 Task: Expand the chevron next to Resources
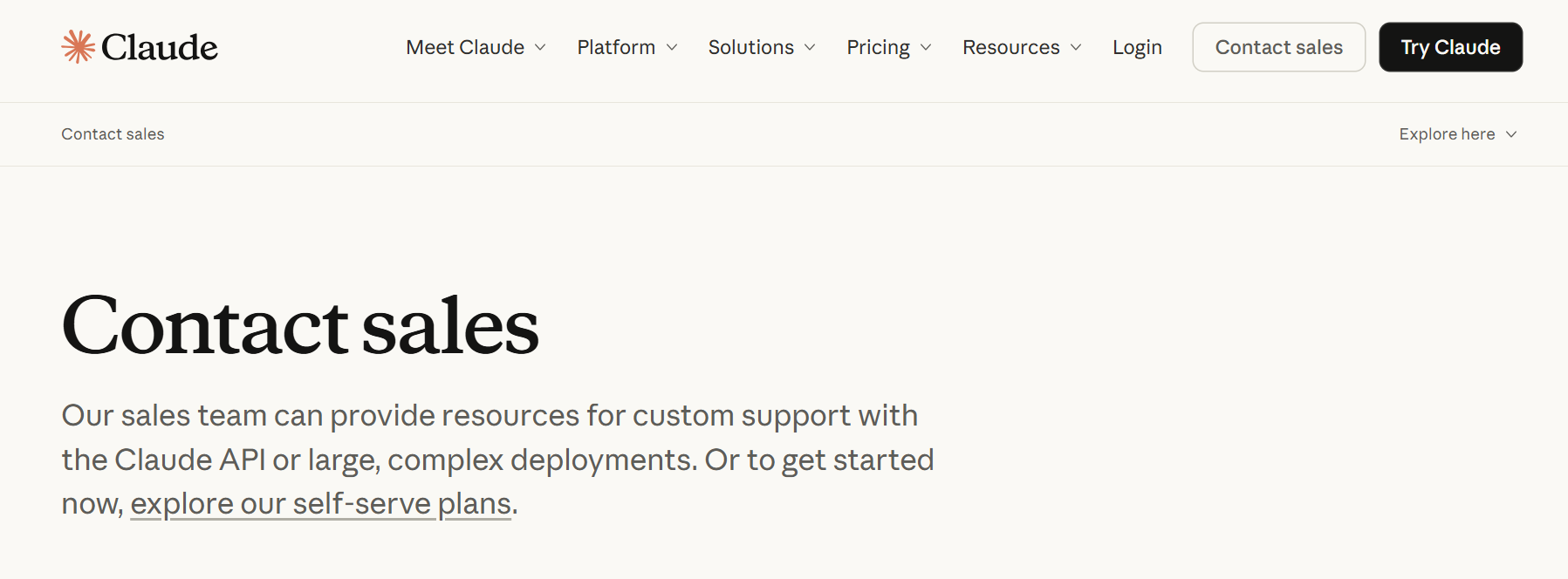pyautogui.click(x=1076, y=47)
